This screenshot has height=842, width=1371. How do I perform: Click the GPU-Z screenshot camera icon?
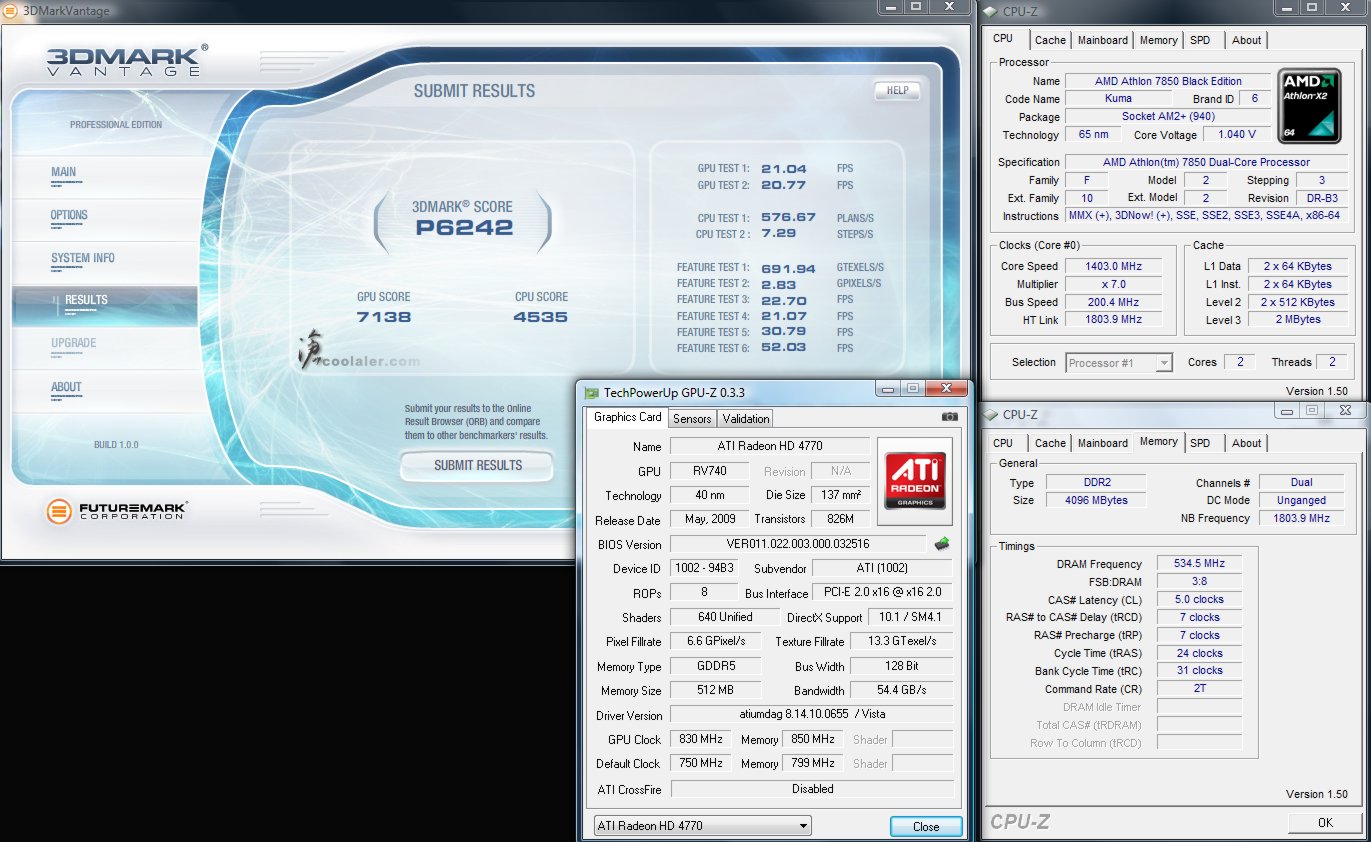tap(950, 417)
